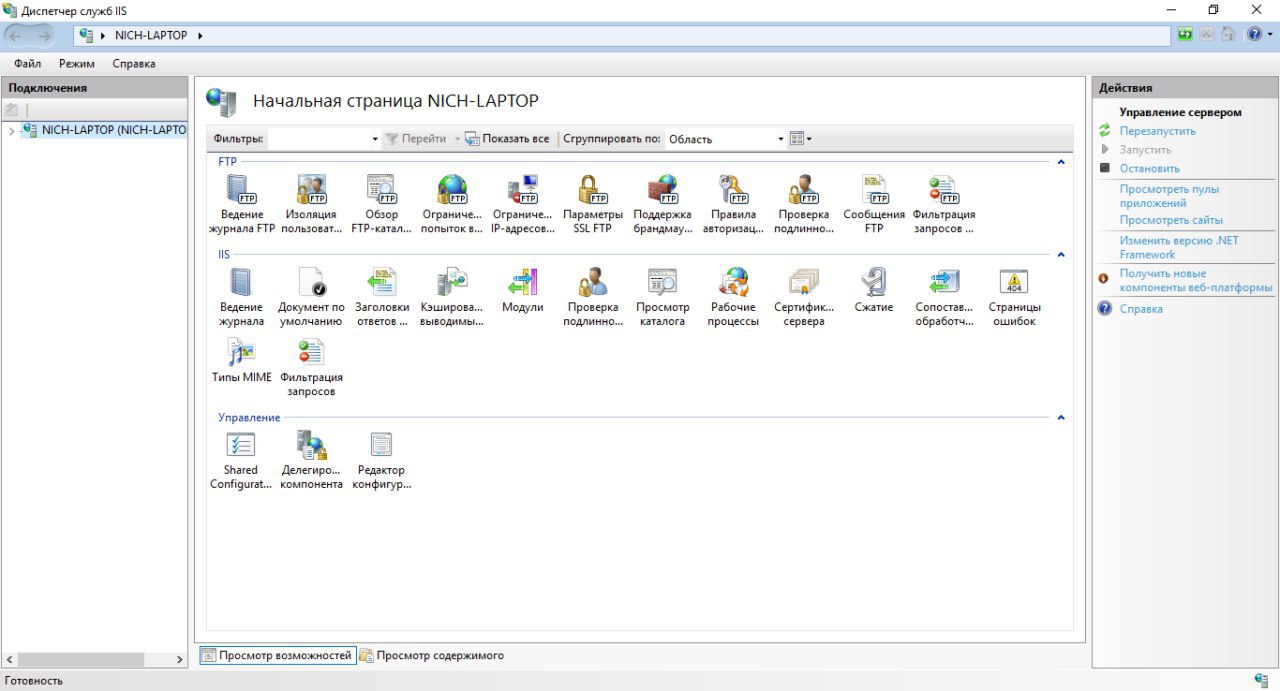Click status bar network icon
This screenshot has height=691, width=1280.
1262,680
